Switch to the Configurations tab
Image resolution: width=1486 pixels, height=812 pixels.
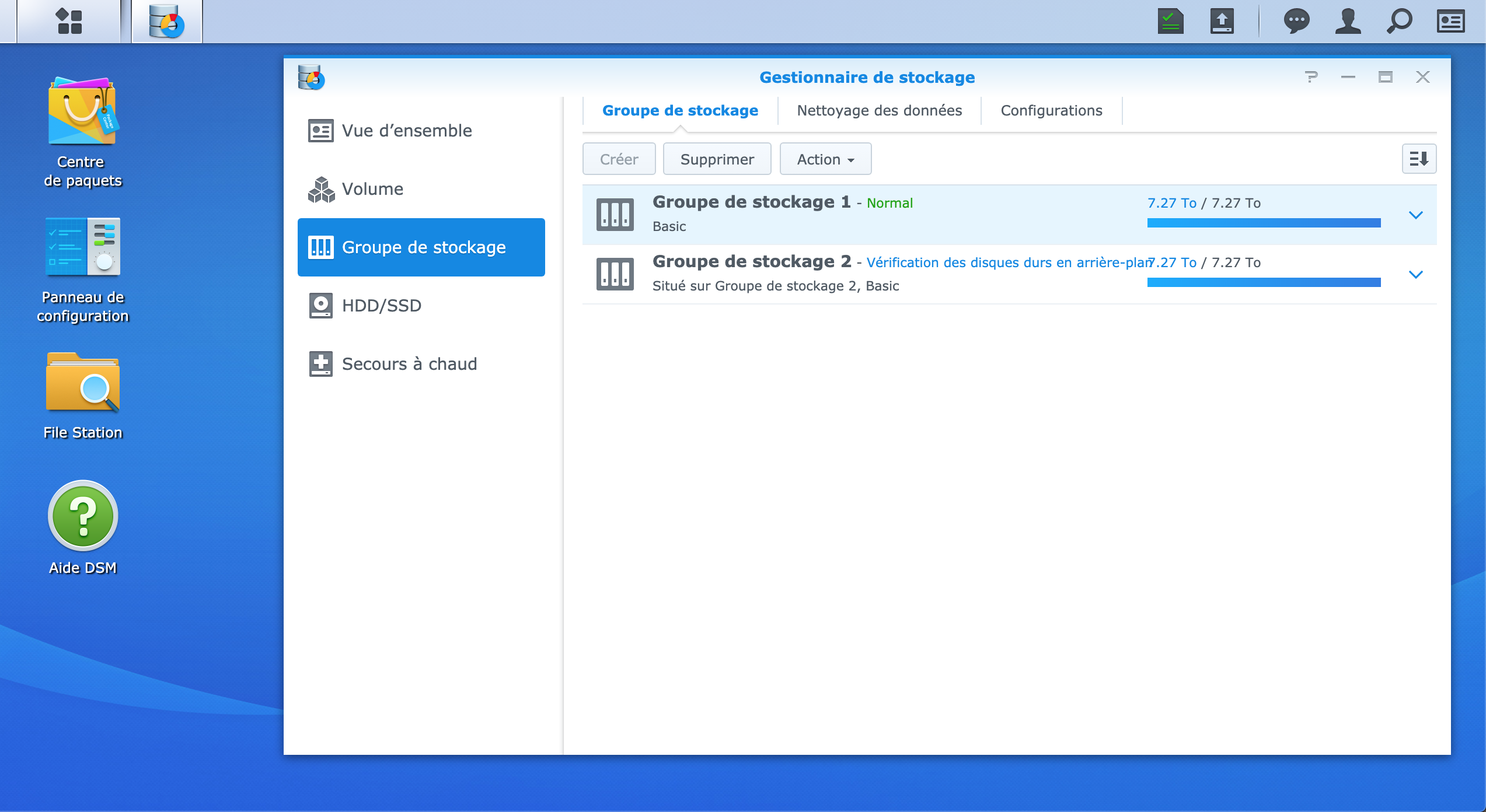(1051, 111)
